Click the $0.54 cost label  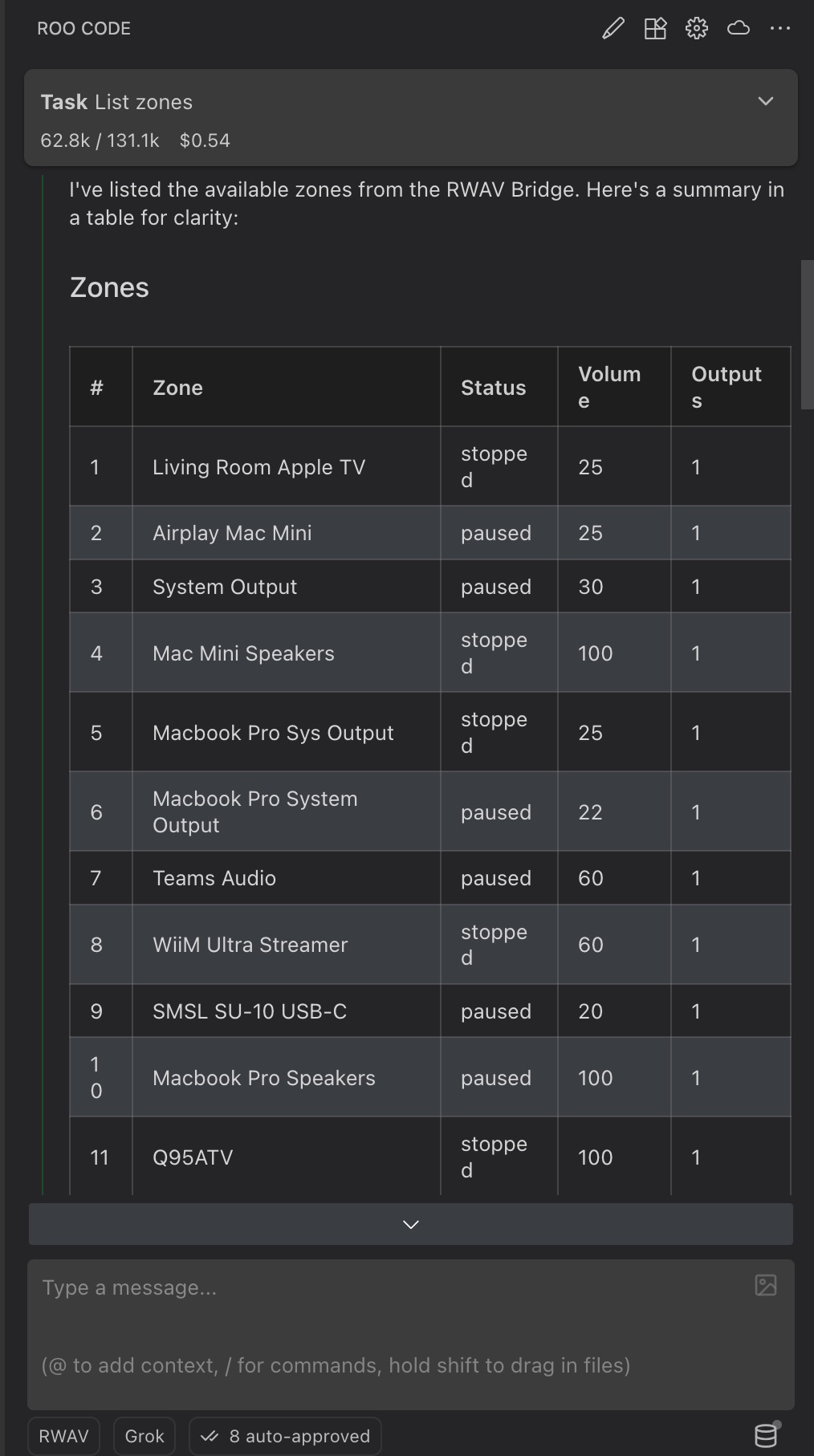coord(205,140)
